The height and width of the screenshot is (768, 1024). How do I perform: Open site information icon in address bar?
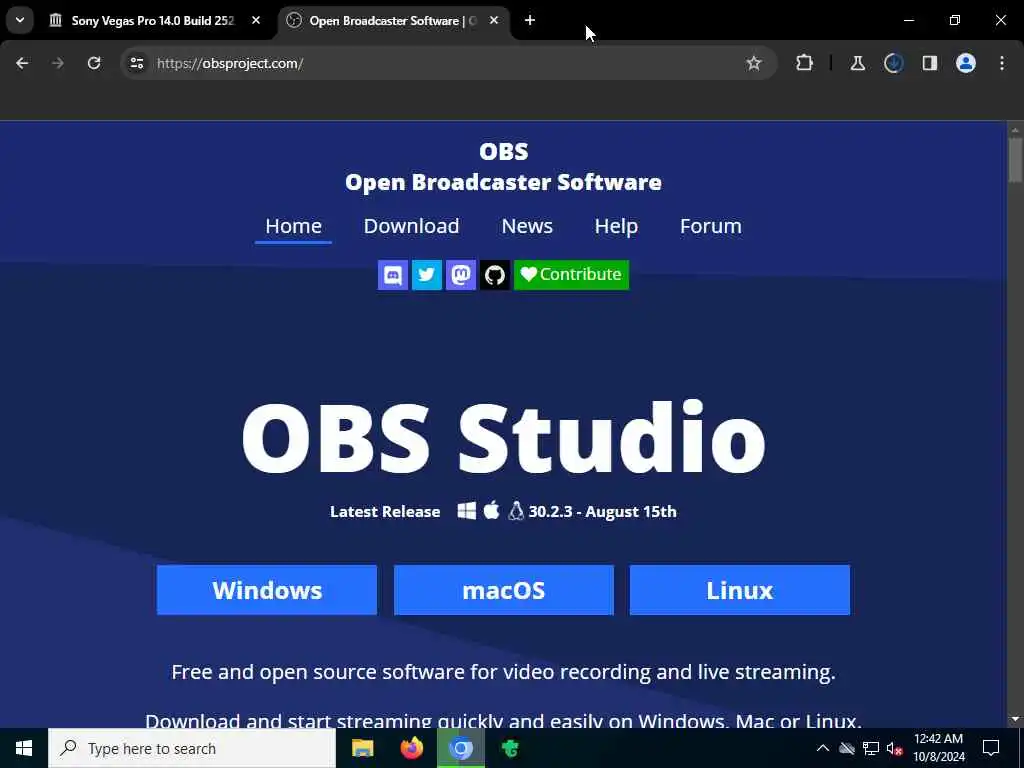click(x=136, y=63)
